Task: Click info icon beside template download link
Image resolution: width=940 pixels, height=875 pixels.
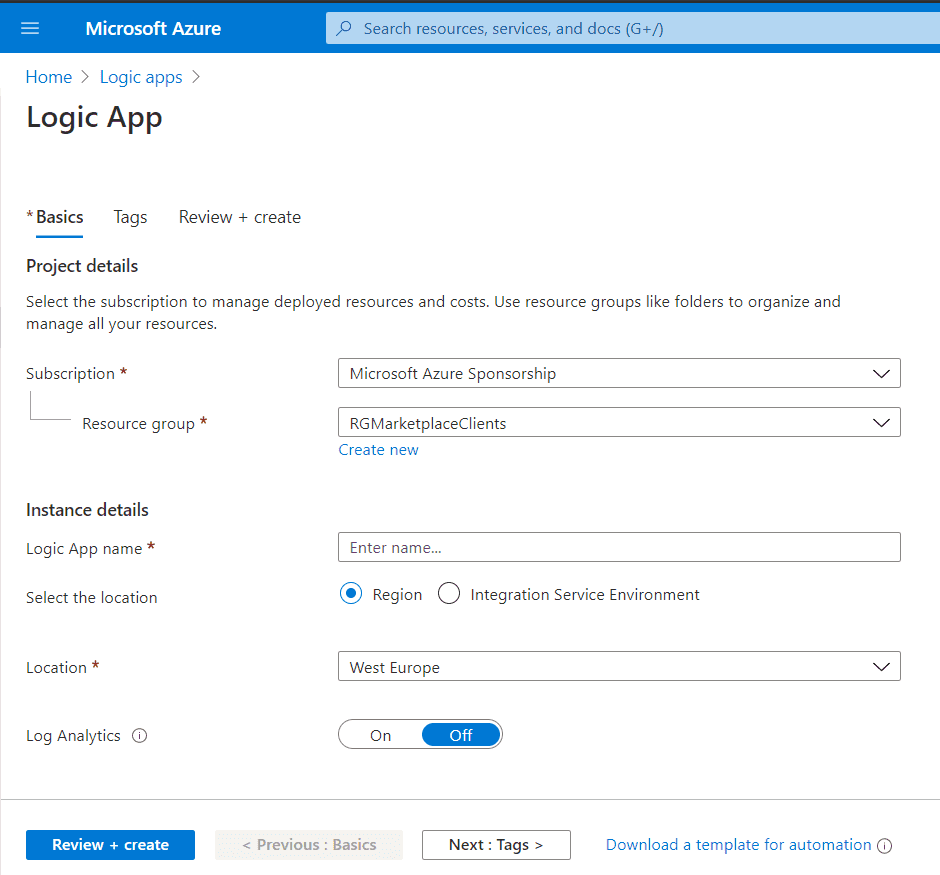Action: click(x=884, y=846)
